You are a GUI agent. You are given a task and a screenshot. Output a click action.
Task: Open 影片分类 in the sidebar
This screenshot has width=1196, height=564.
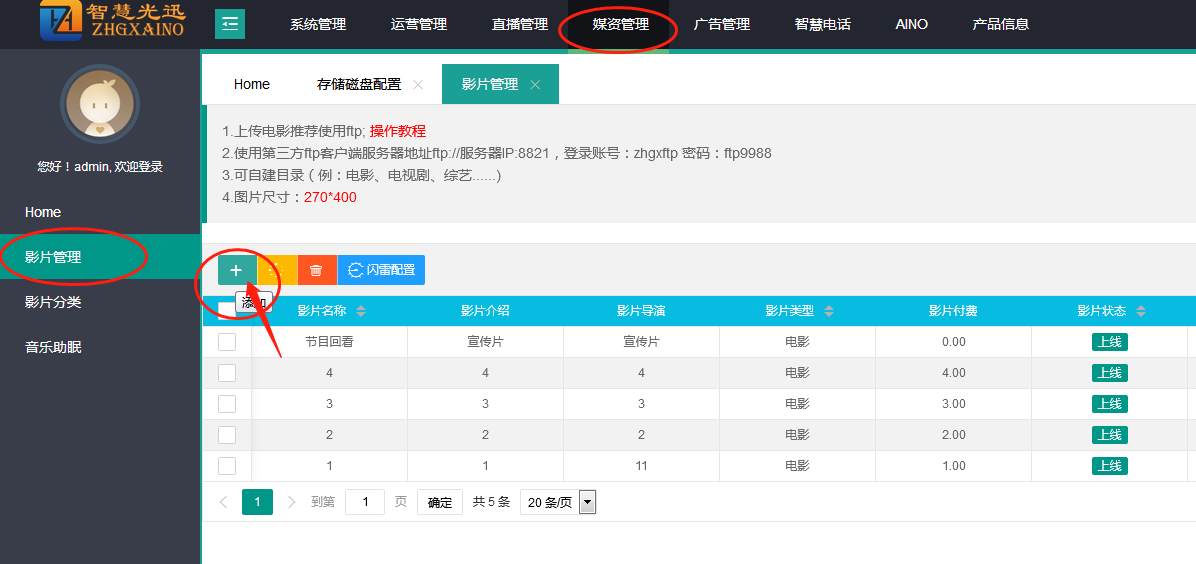tap(53, 302)
